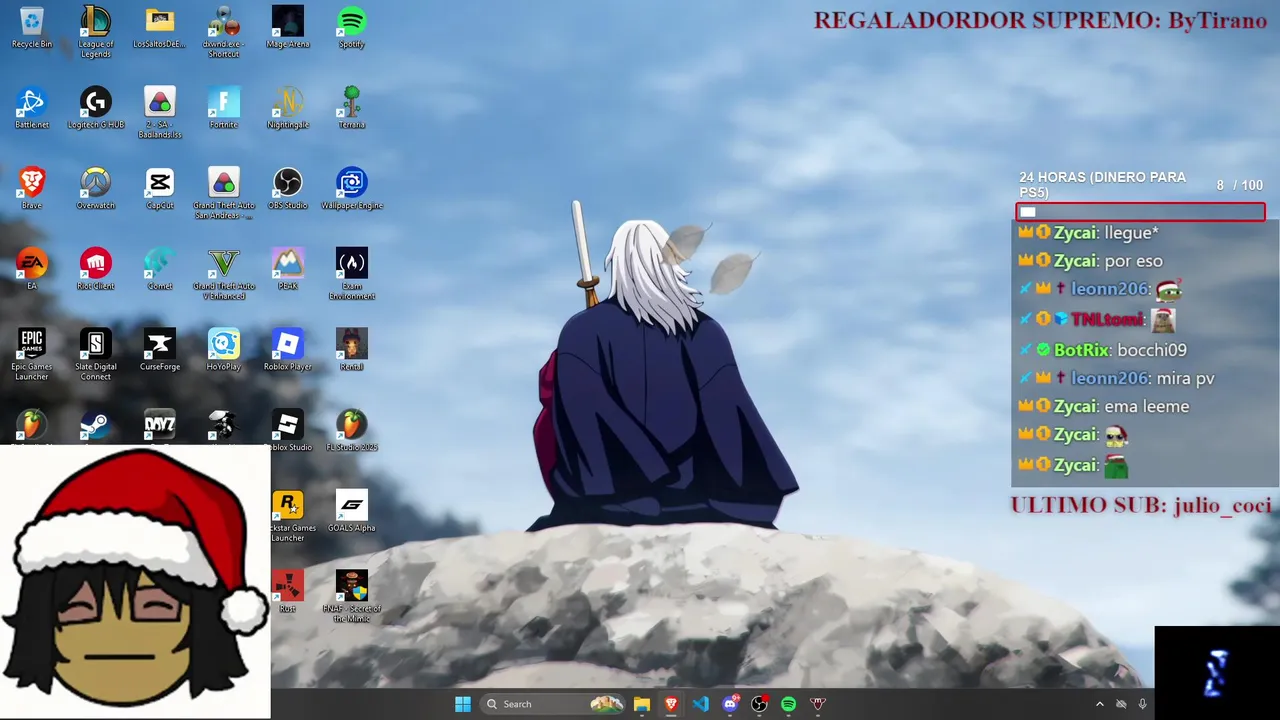Click the 24 HORAS goal progress bar
The width and height of the screenshot is (1280, 720).
tap(1141, 212)
